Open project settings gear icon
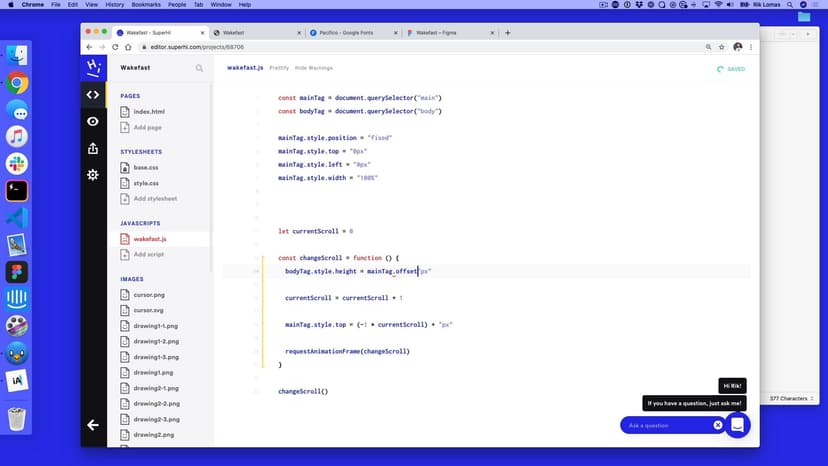828x466 pixels. pyautogui.click(x=93, y=175)
